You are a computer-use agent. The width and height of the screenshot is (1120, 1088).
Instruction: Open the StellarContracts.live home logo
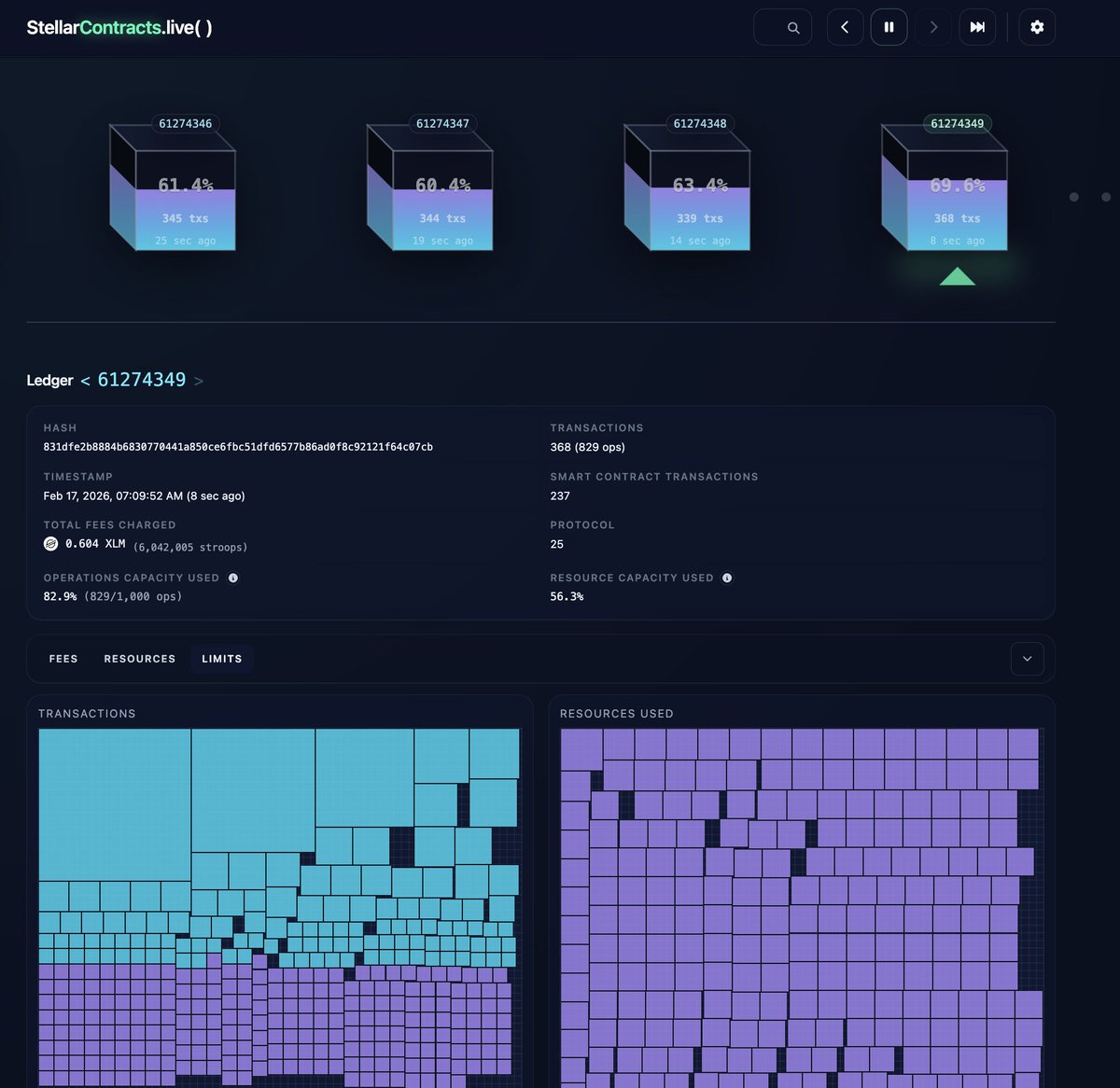119,27
